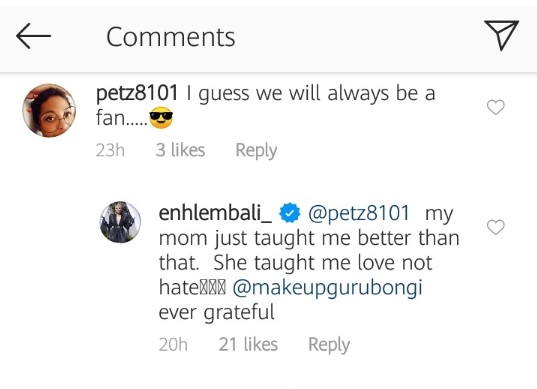537x389 pixels.
Task: Reply to enhlembali_'s comment
Action: pos(329,344)
